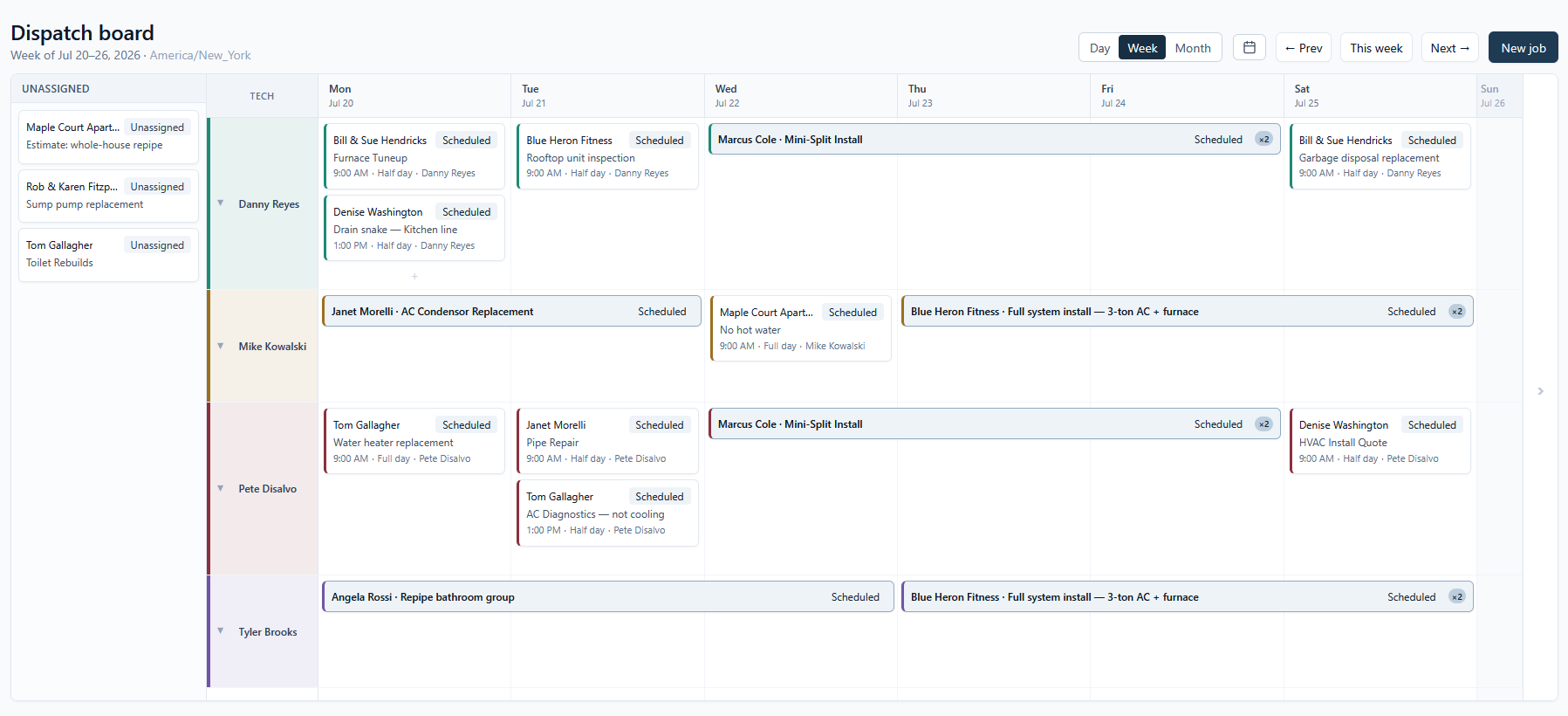Click Danny Reyes technician name
The width and height of the screenshot is (1568, 716).
click(x=269, y=204)
